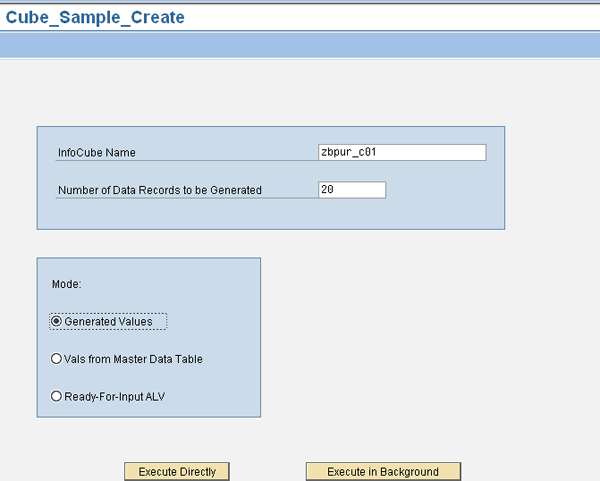The height and width of the screenshot is (481, 600).
Task: Click the "zbpur_c01" text value
Action: 347,153
